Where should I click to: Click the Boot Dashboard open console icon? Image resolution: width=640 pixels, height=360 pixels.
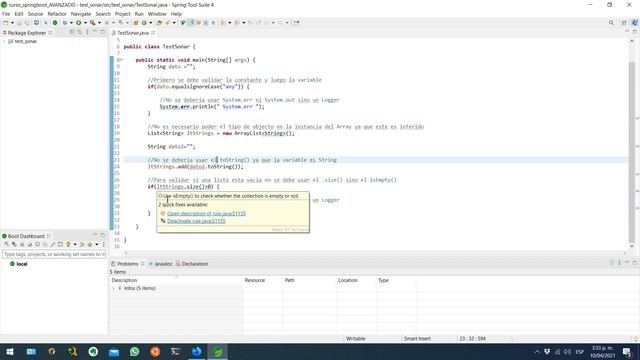(x=37, y=244)
